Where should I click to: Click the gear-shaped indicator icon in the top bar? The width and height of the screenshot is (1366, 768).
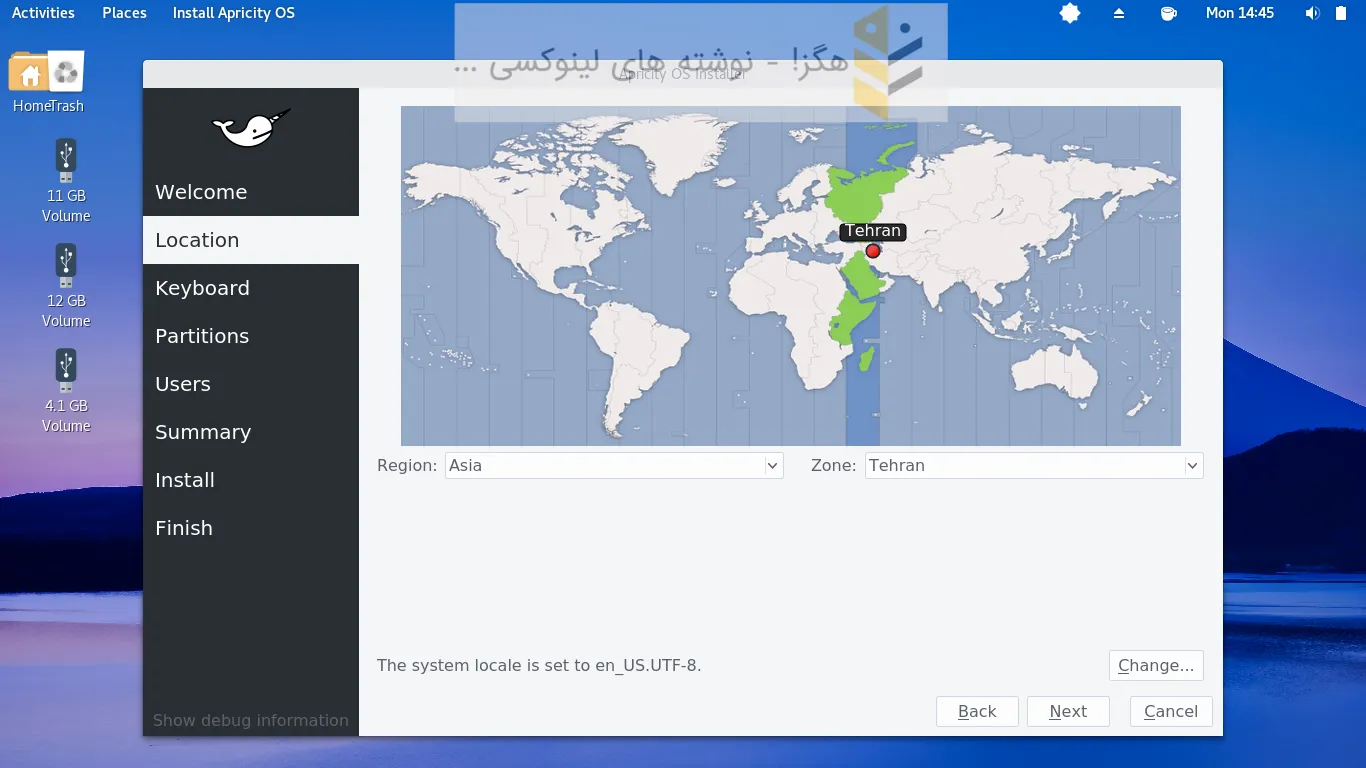pos(1070,13)
